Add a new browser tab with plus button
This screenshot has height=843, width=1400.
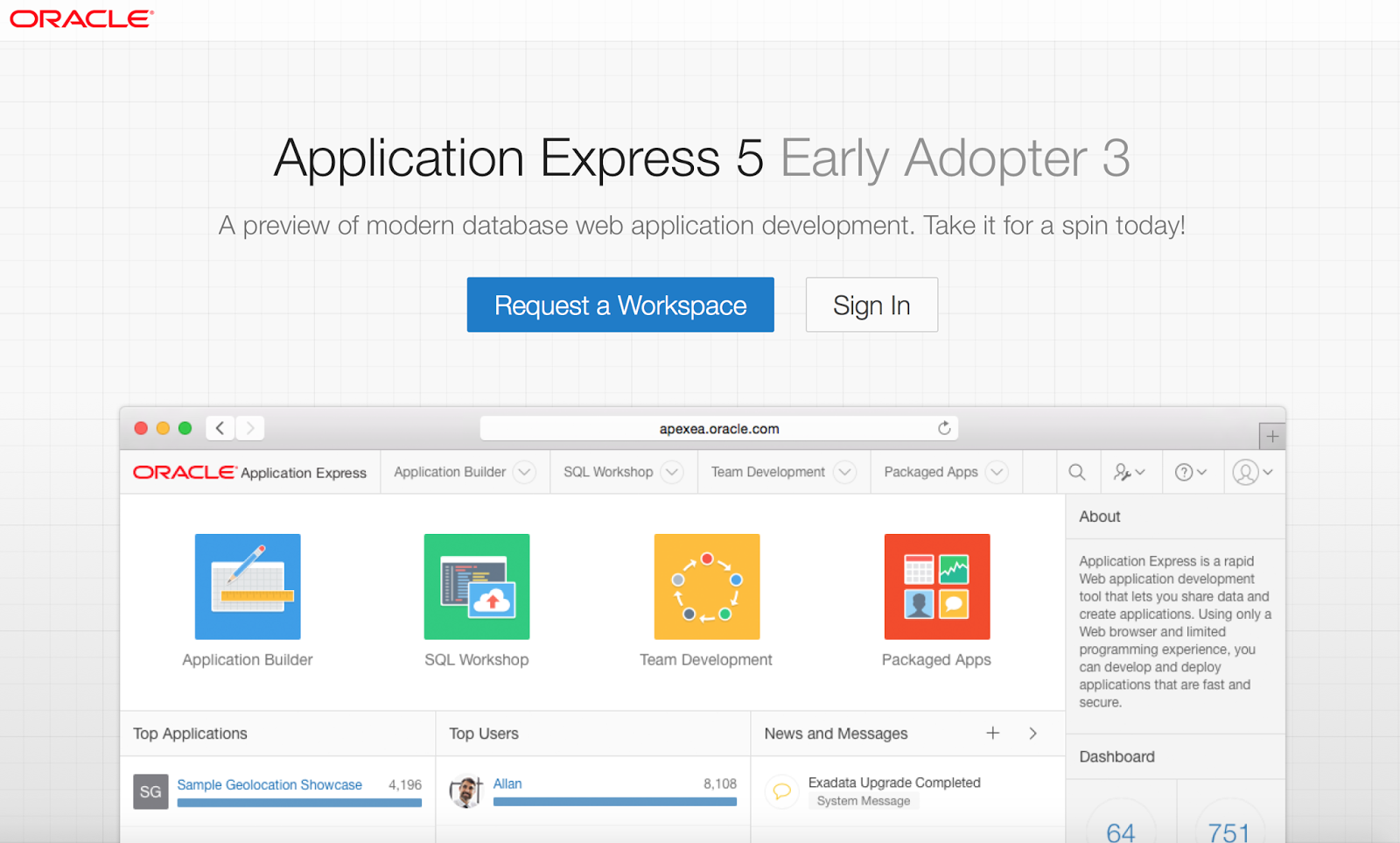(x=1272, y=436)
